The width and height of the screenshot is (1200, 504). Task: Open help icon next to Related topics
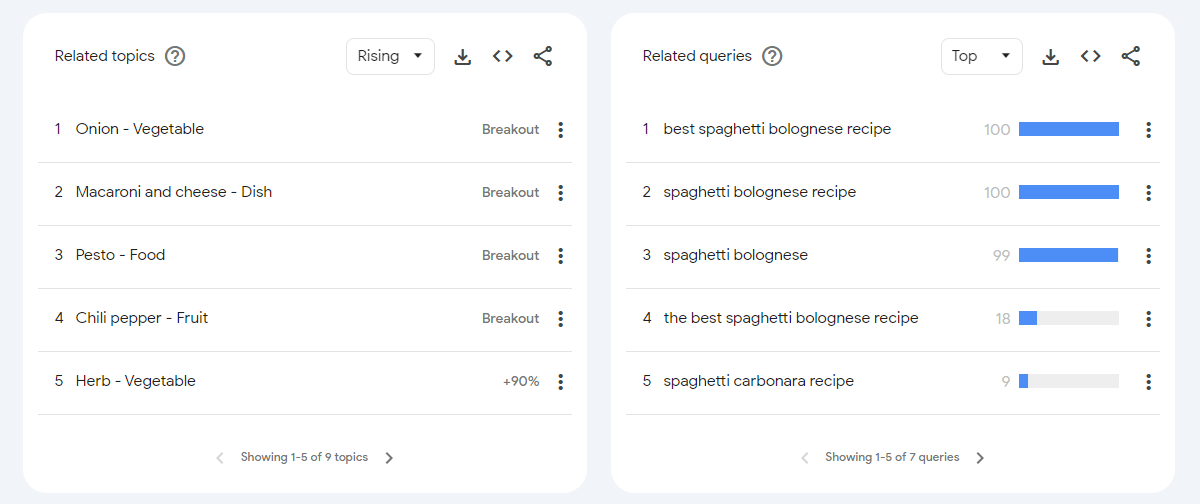175,56
